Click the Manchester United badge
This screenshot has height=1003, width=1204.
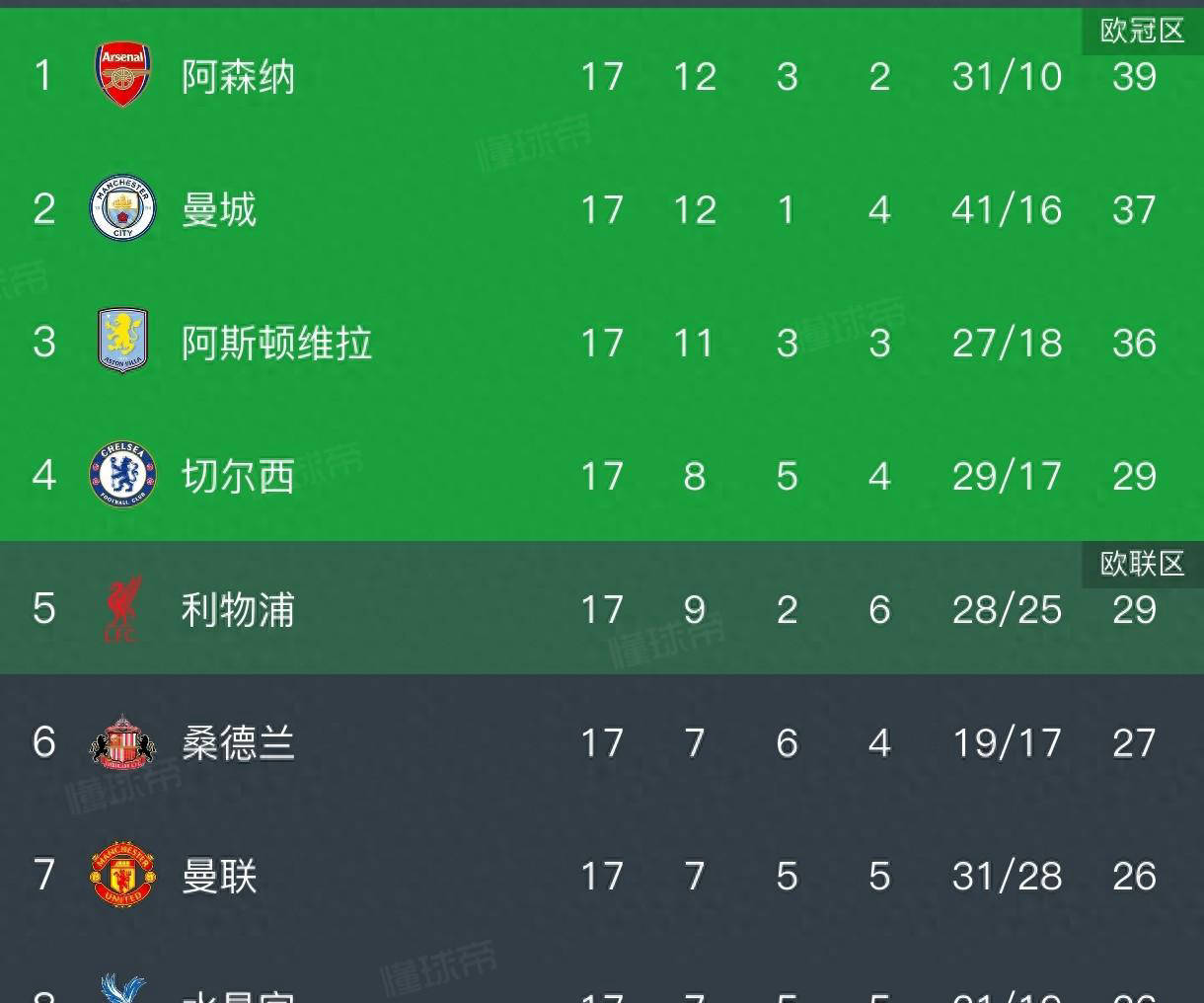(x=121, y=876)
